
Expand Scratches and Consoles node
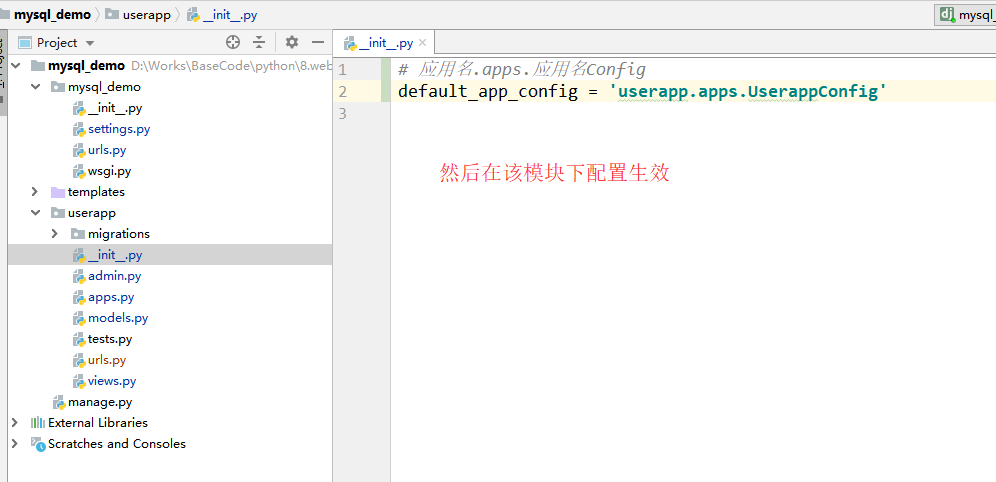pos(15,443)
